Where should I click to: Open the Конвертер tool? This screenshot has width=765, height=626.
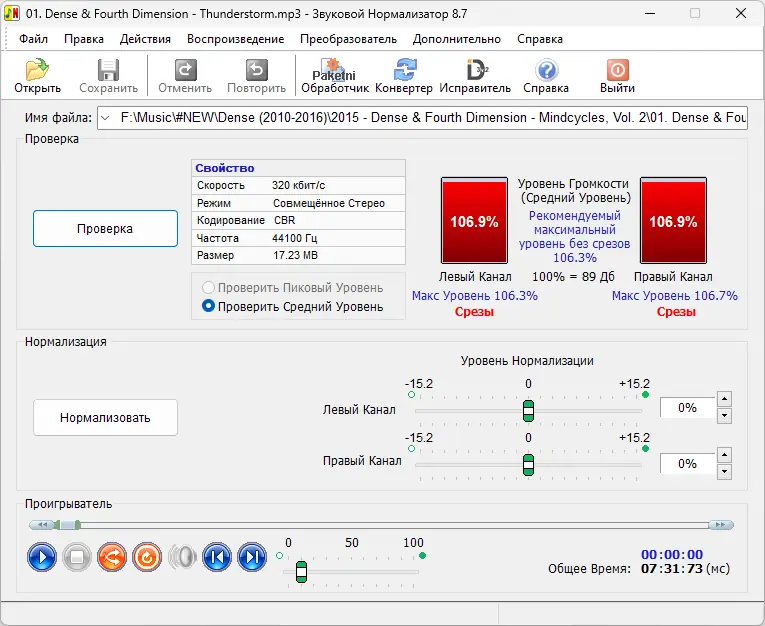pyautogui.click(x=404, y=76)
